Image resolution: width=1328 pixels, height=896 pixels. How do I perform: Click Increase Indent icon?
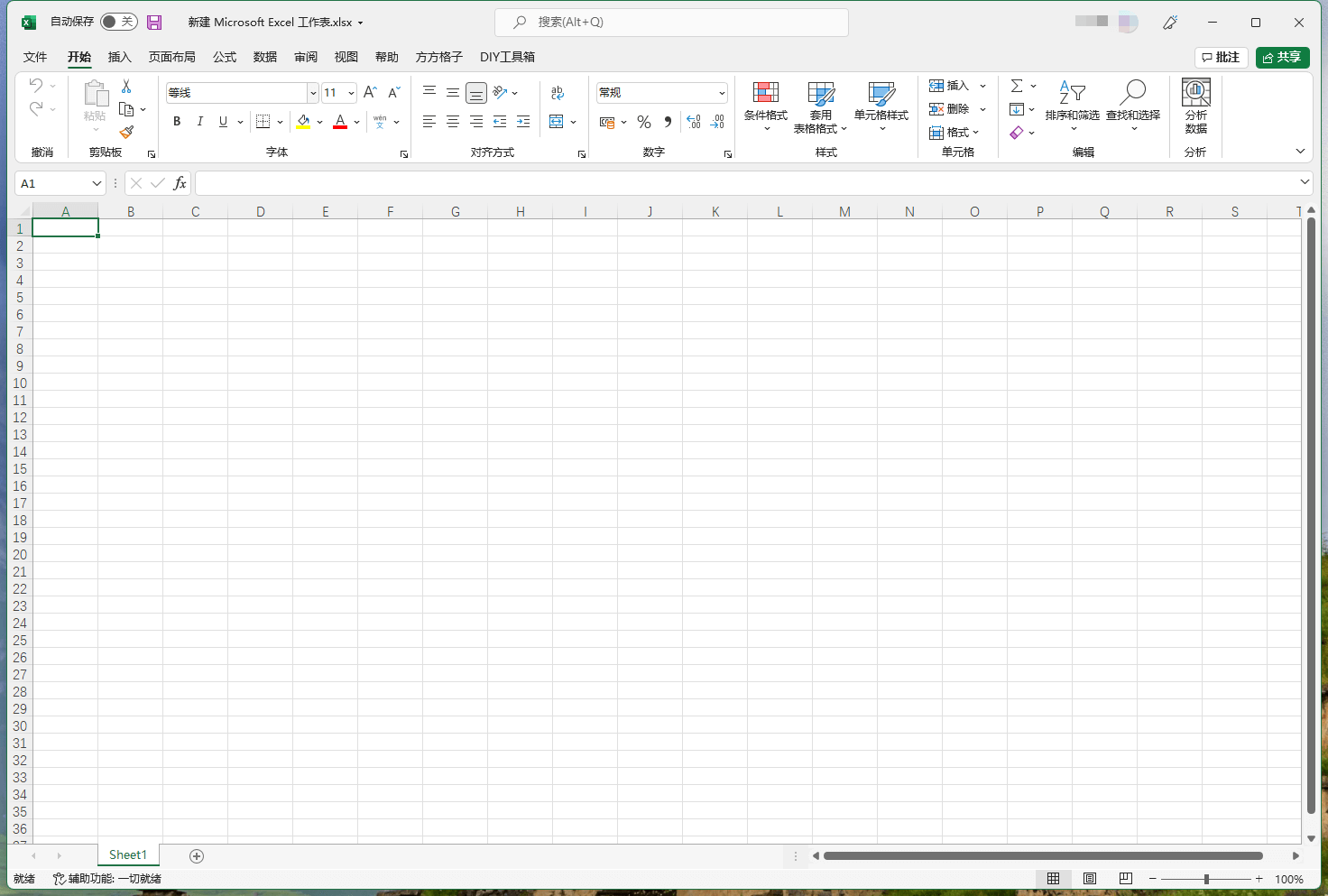pyautogui.click(x=523, y=122)
